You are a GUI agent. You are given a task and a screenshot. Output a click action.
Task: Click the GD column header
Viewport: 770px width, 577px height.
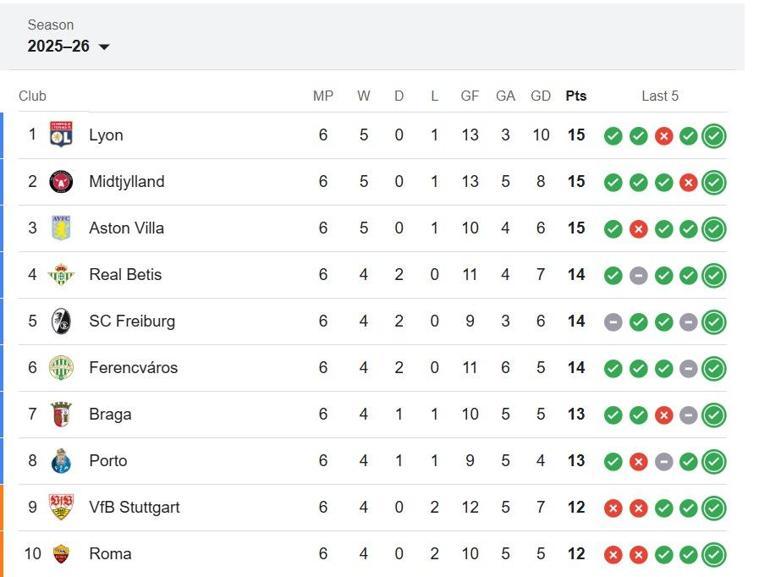click(541, 96)
